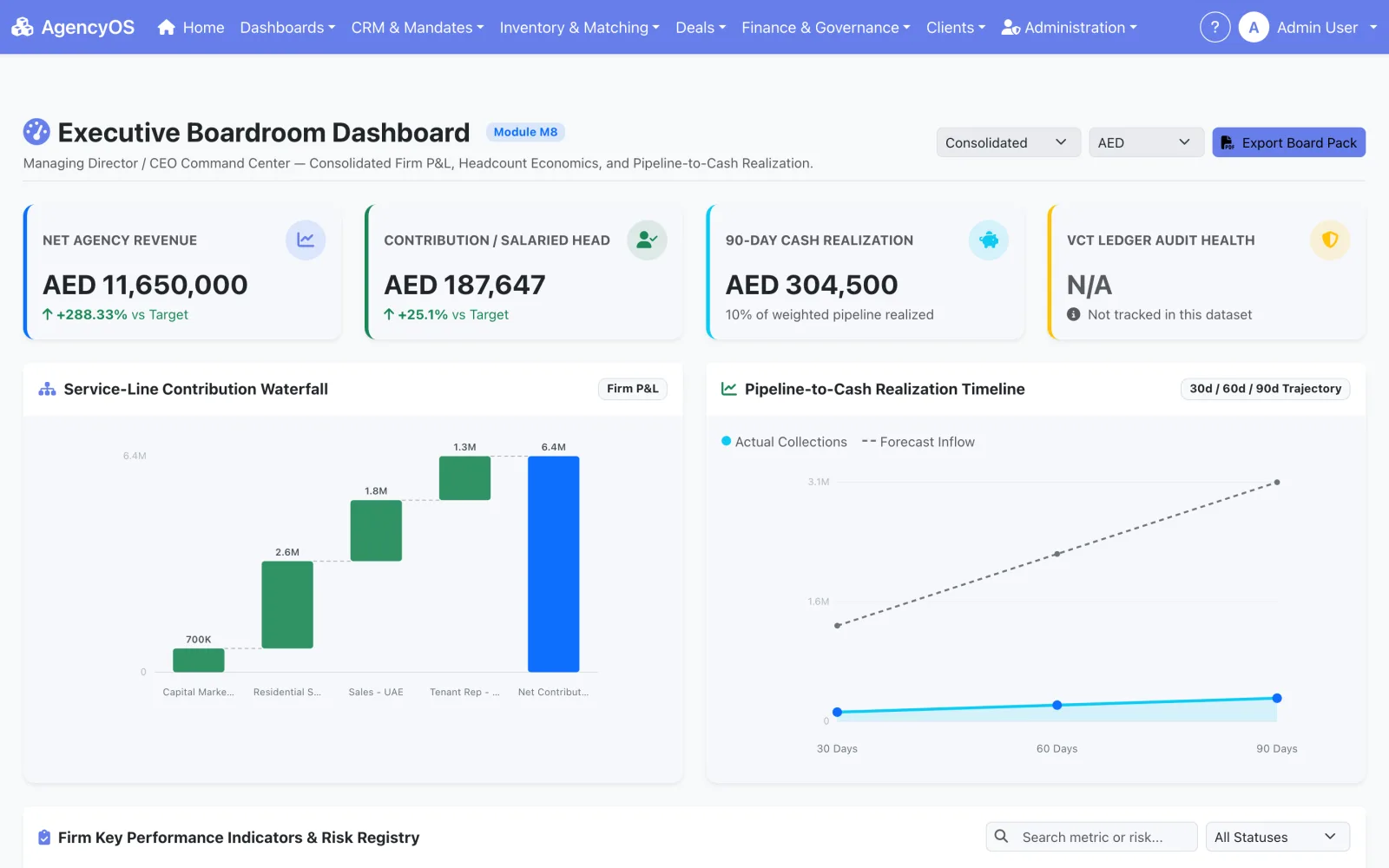Screen dimensions: 1389x868
Task: Open the help question mark icon
Action: (1215, 27)
